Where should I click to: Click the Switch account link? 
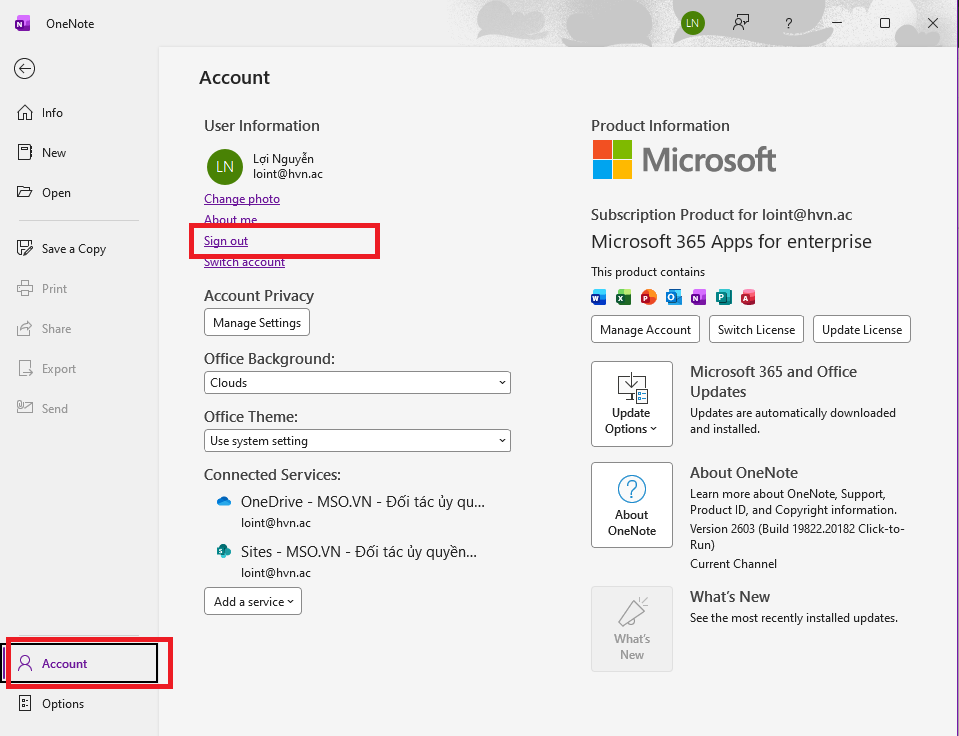[244, 262]
